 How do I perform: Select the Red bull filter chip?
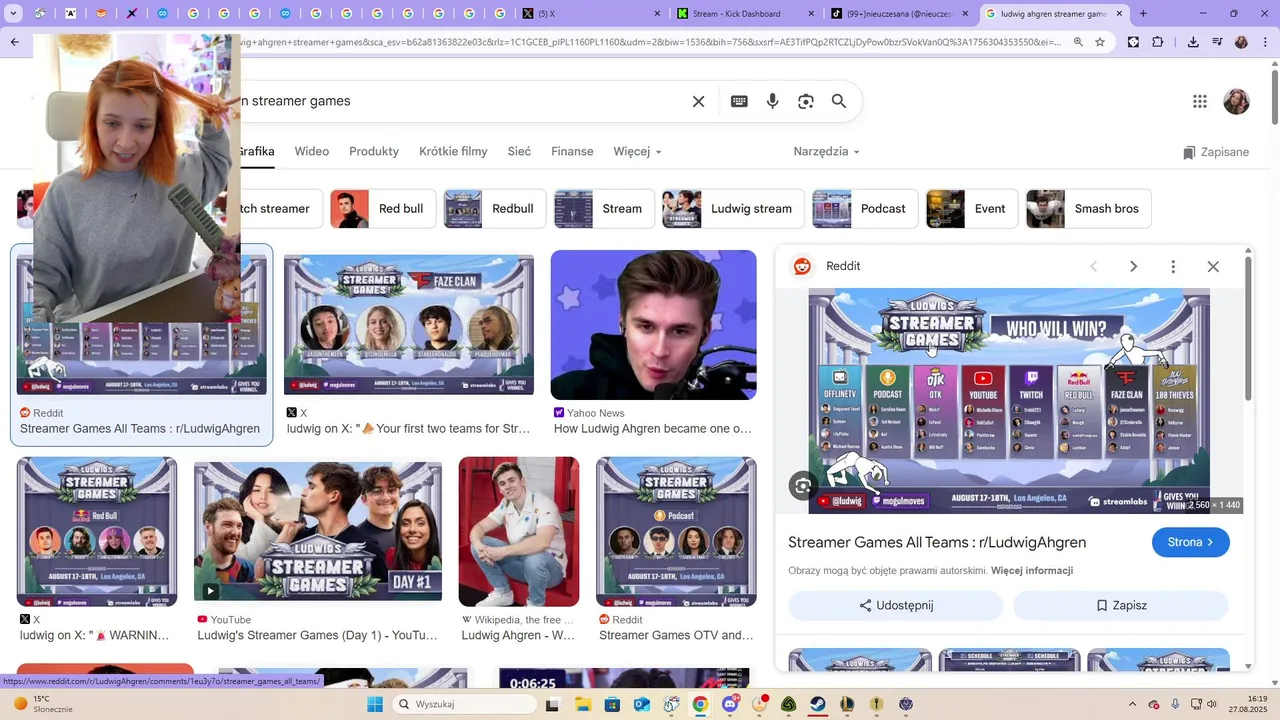coord(383,208)
